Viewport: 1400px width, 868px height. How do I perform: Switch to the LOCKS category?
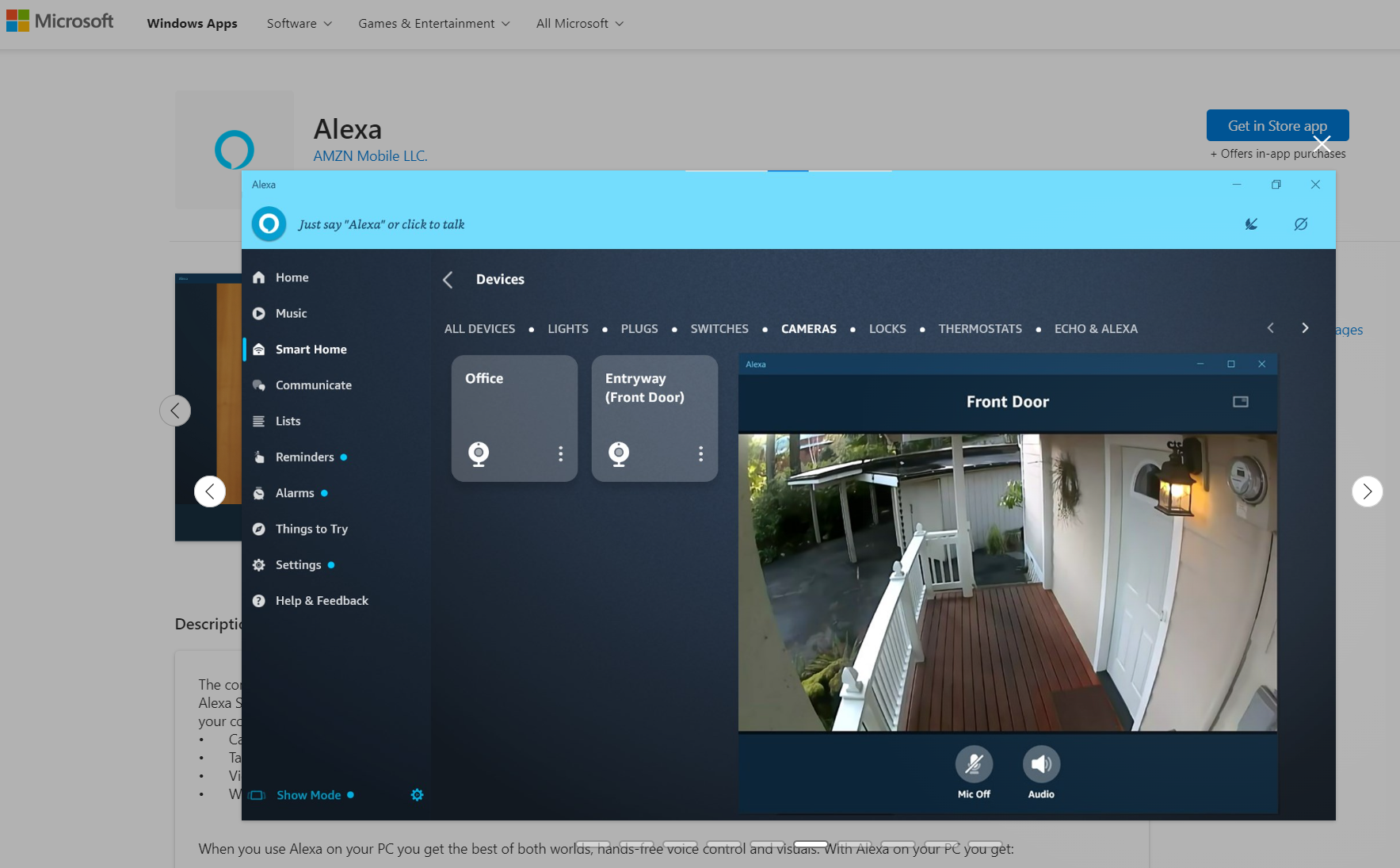click(887, 328)
